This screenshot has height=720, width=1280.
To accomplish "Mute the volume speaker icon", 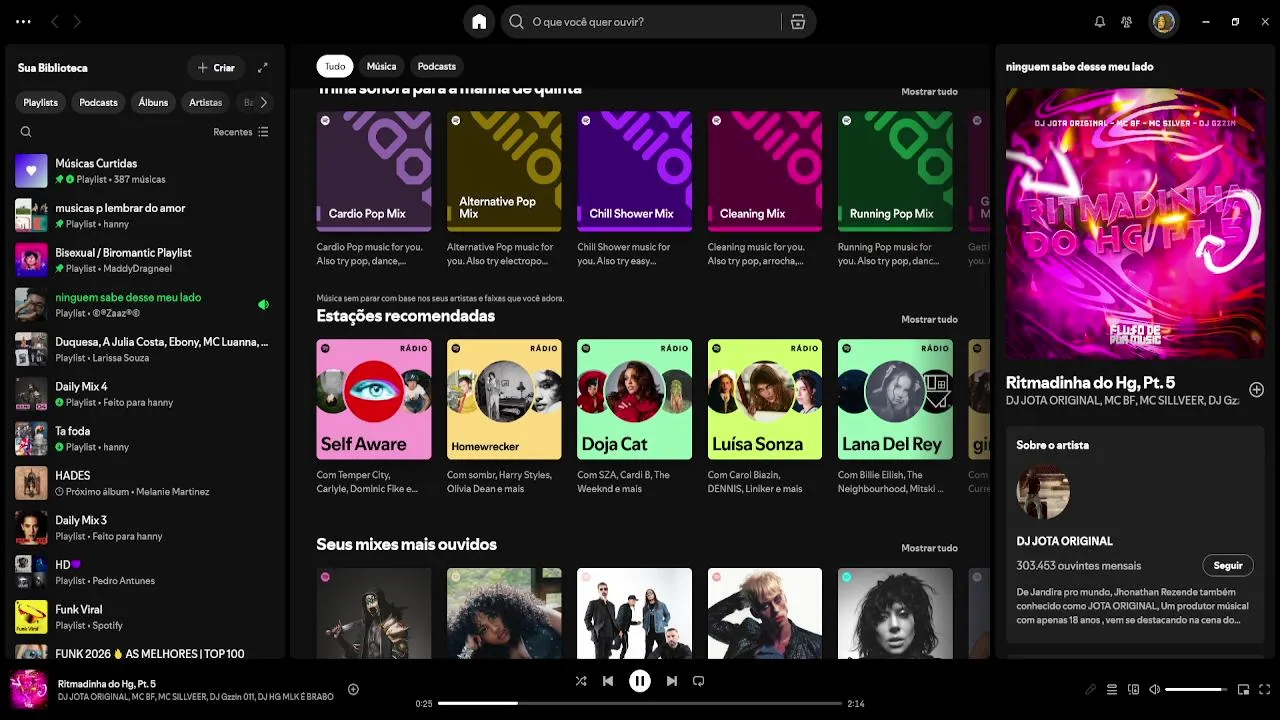I will tap(1155, 690).
